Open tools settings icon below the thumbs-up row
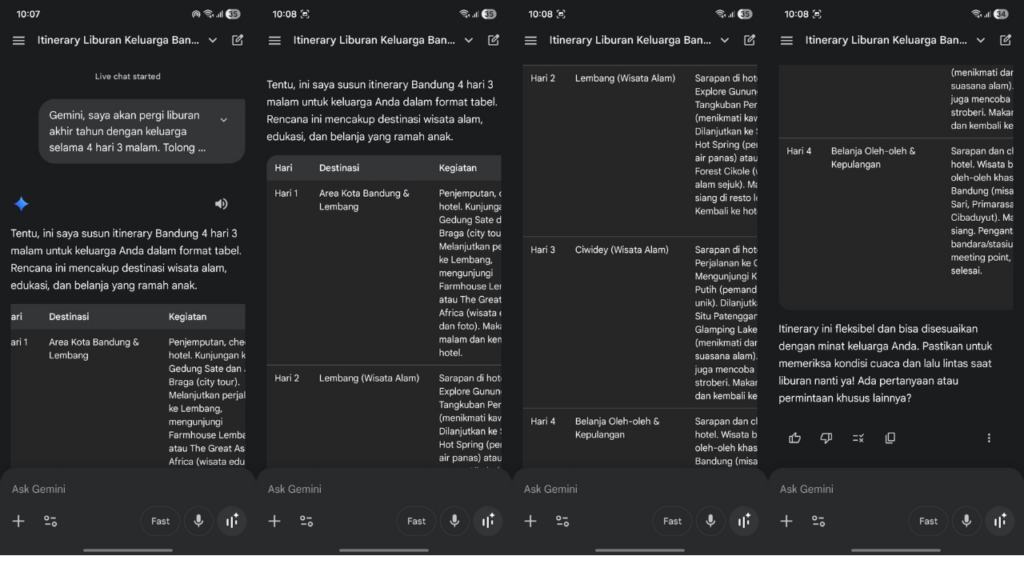 click(818, 521)
